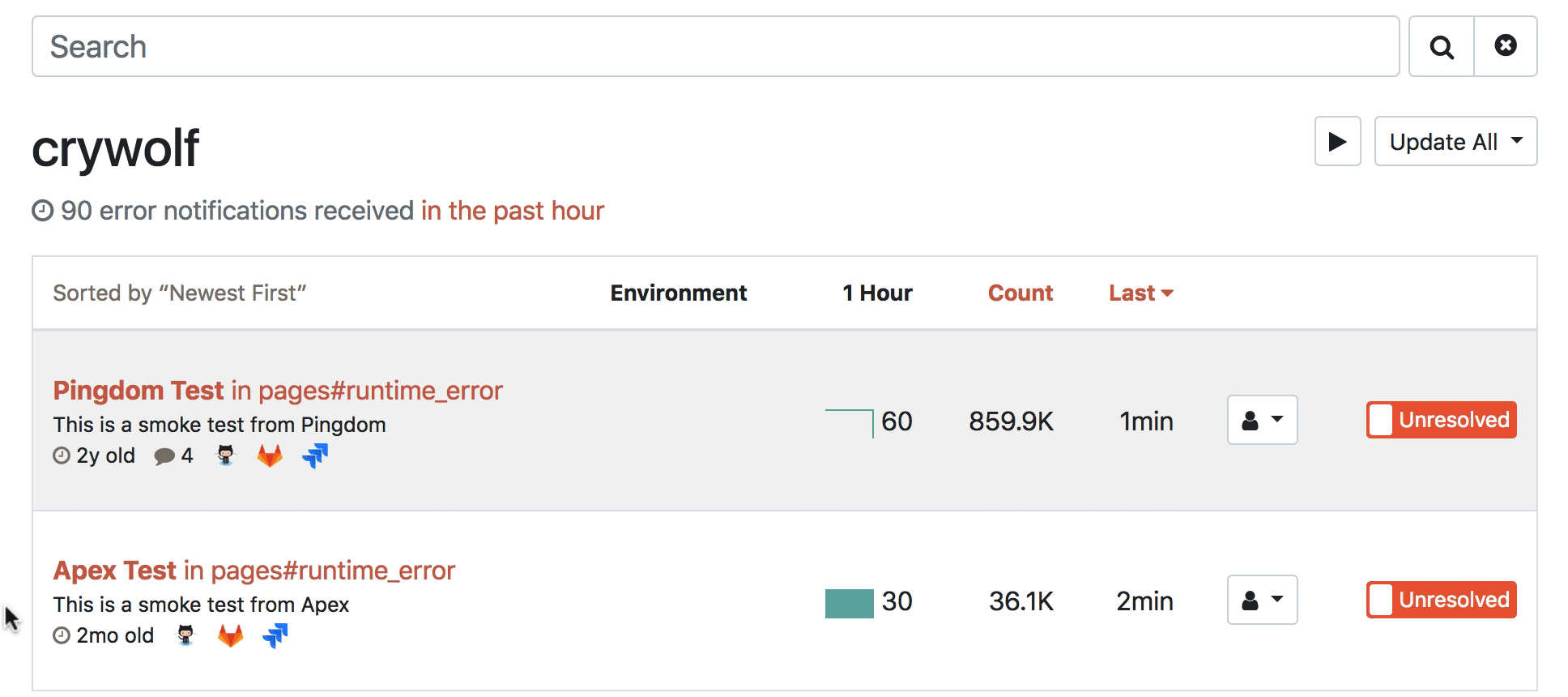Open the Jira icon on Apex Test
This screenshot has width=1568, height=697.
[275, 635]
